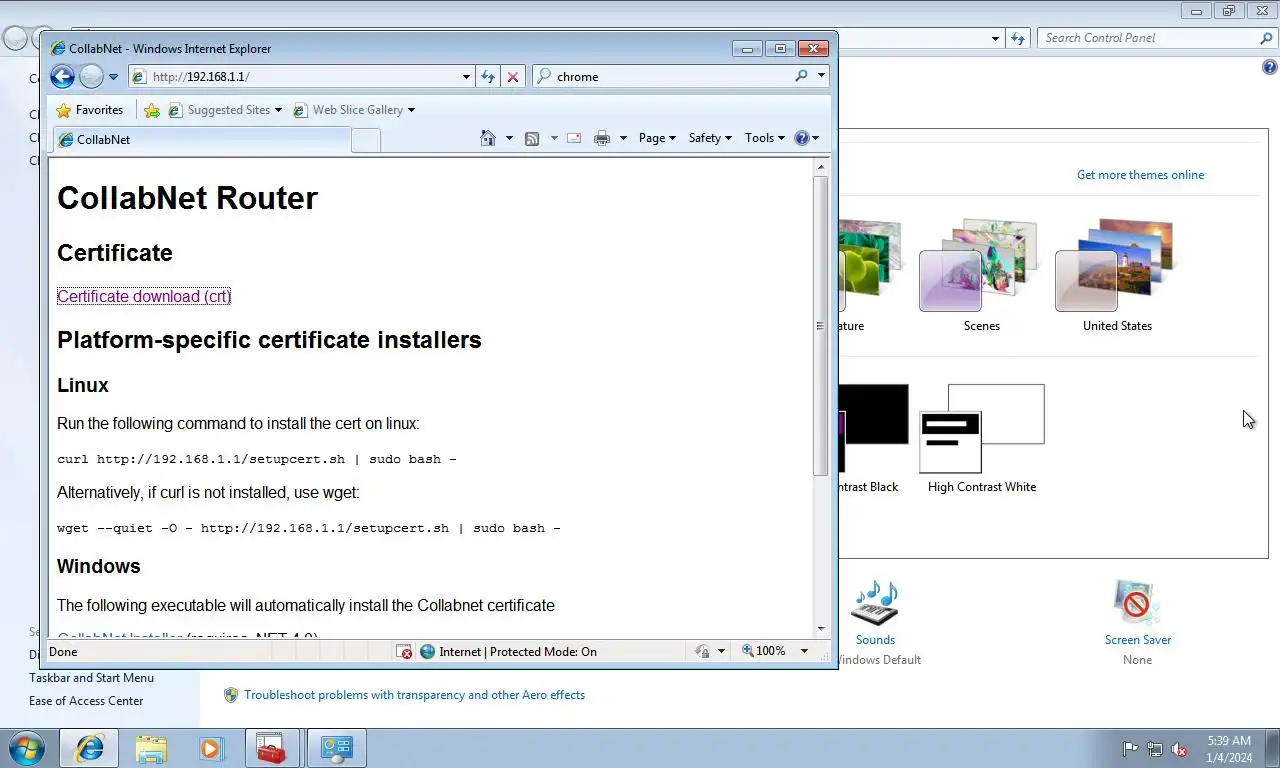
Task: Open Windows Explorer from taskbar
Action: (151, 748)
